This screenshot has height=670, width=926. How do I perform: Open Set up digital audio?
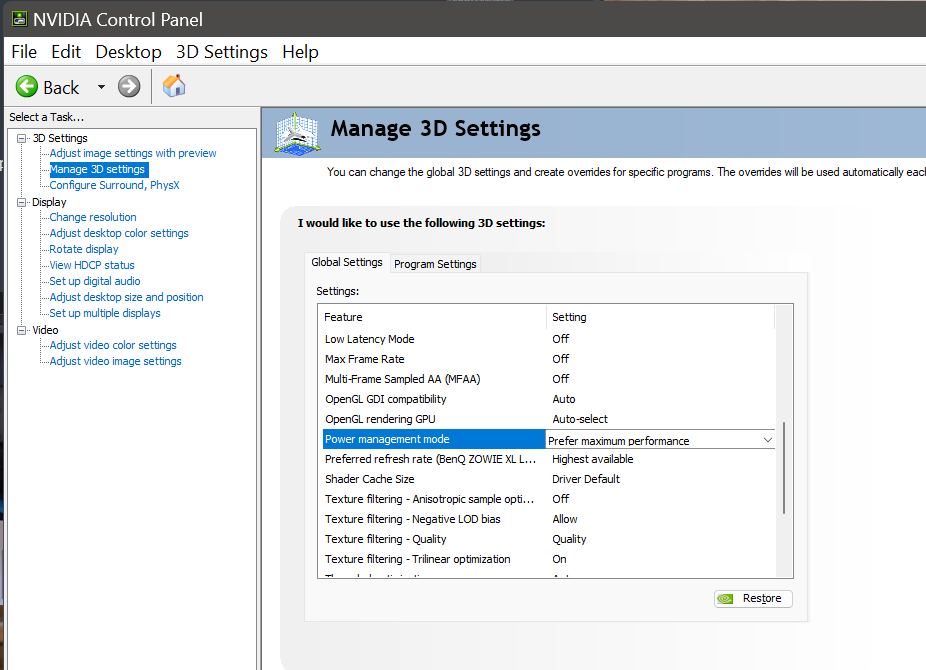pyautogui.click(x=95, y=281)
